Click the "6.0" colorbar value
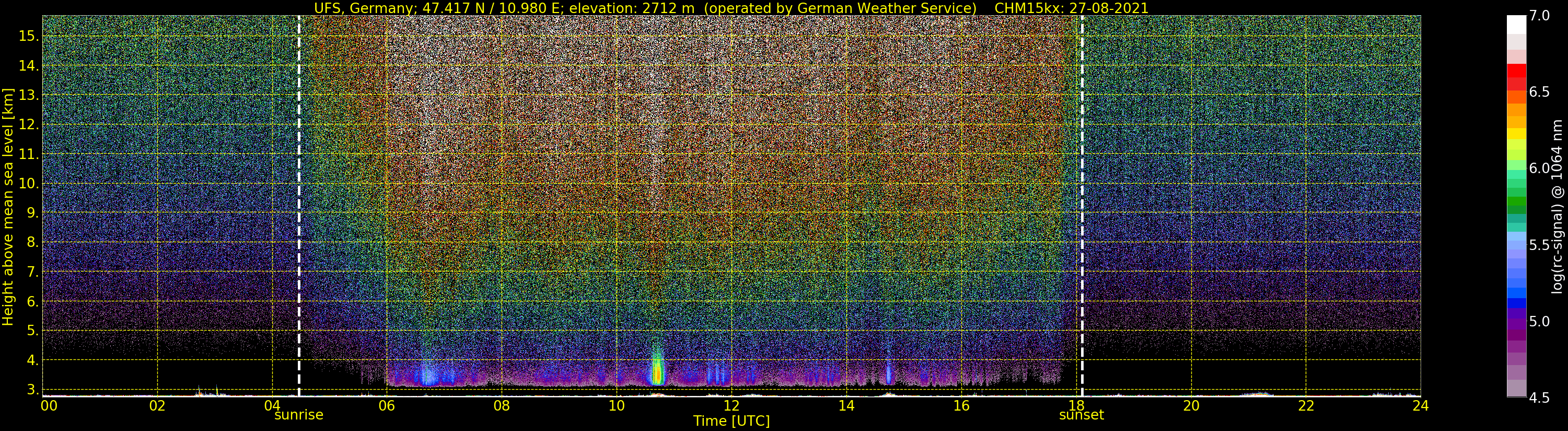 [1539, 168]
